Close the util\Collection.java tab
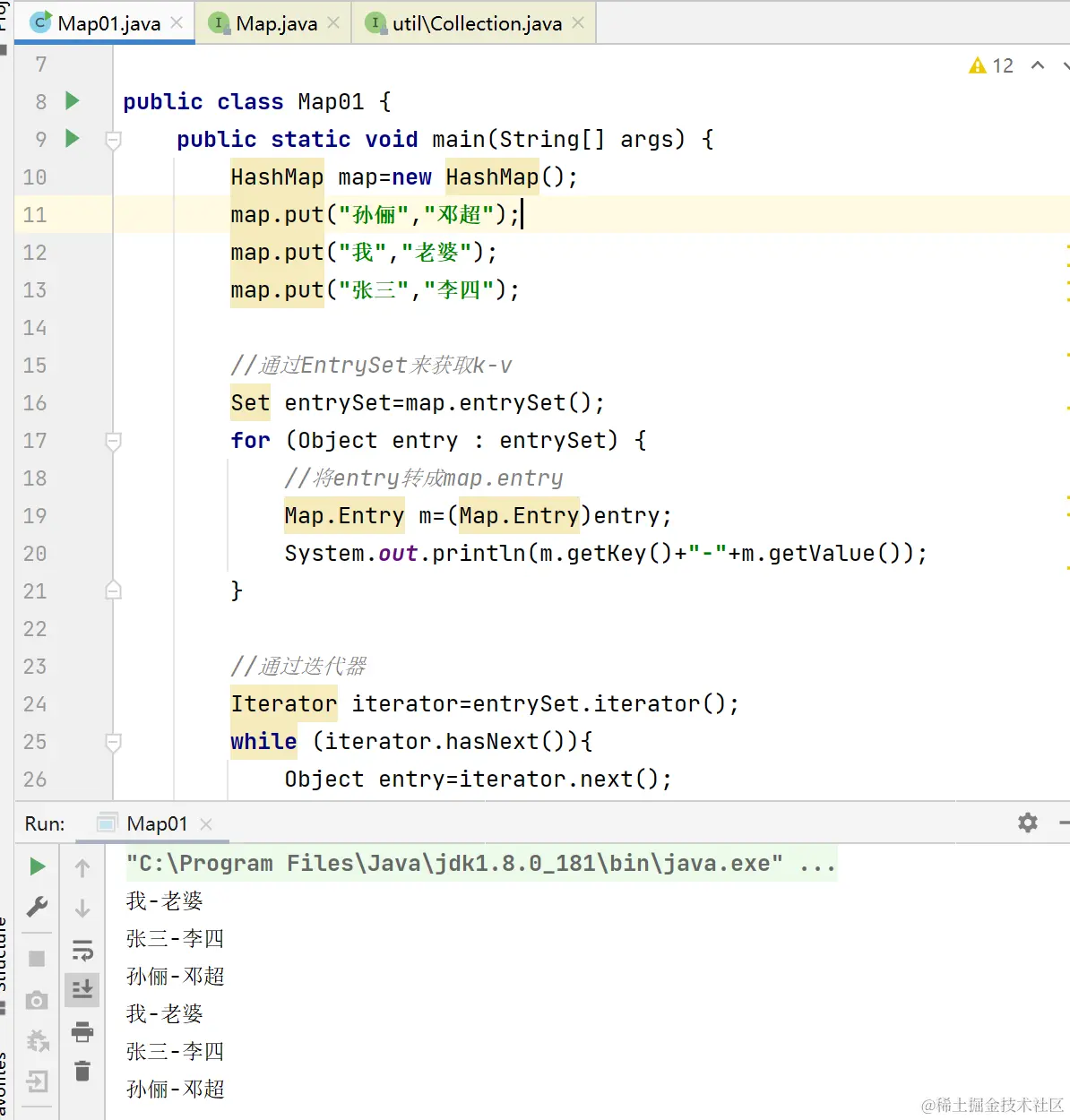Viewport: 1070px width, 1120px height. click(x=578, y=23)
